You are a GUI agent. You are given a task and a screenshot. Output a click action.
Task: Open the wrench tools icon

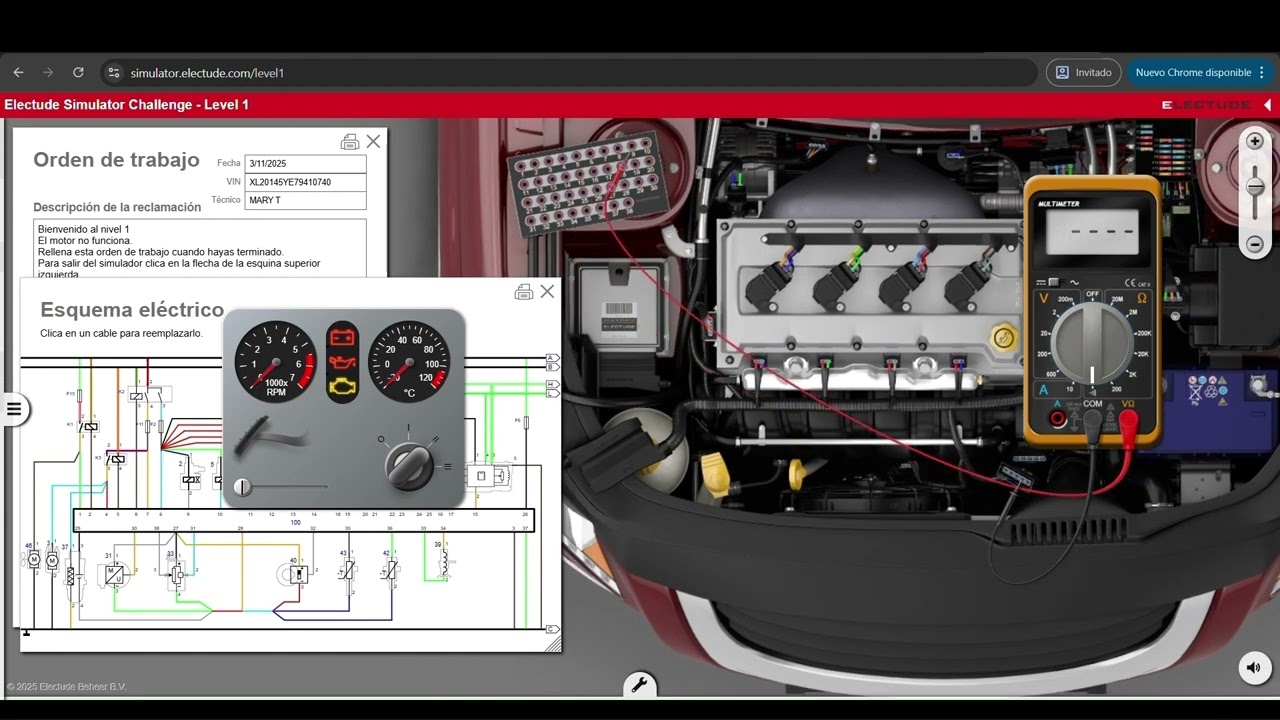tap(639, 685)
